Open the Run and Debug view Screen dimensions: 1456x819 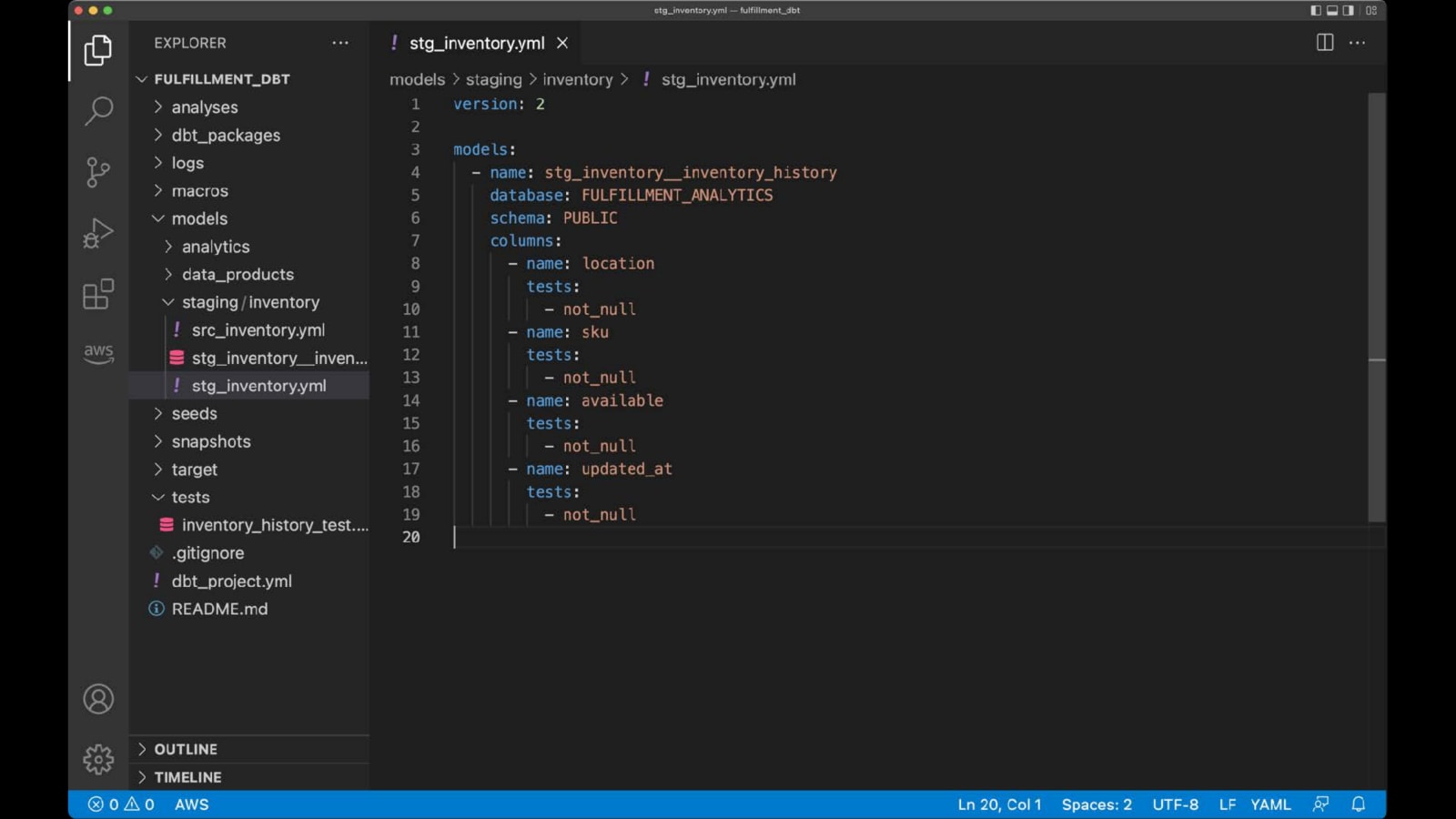coord(98,233)
